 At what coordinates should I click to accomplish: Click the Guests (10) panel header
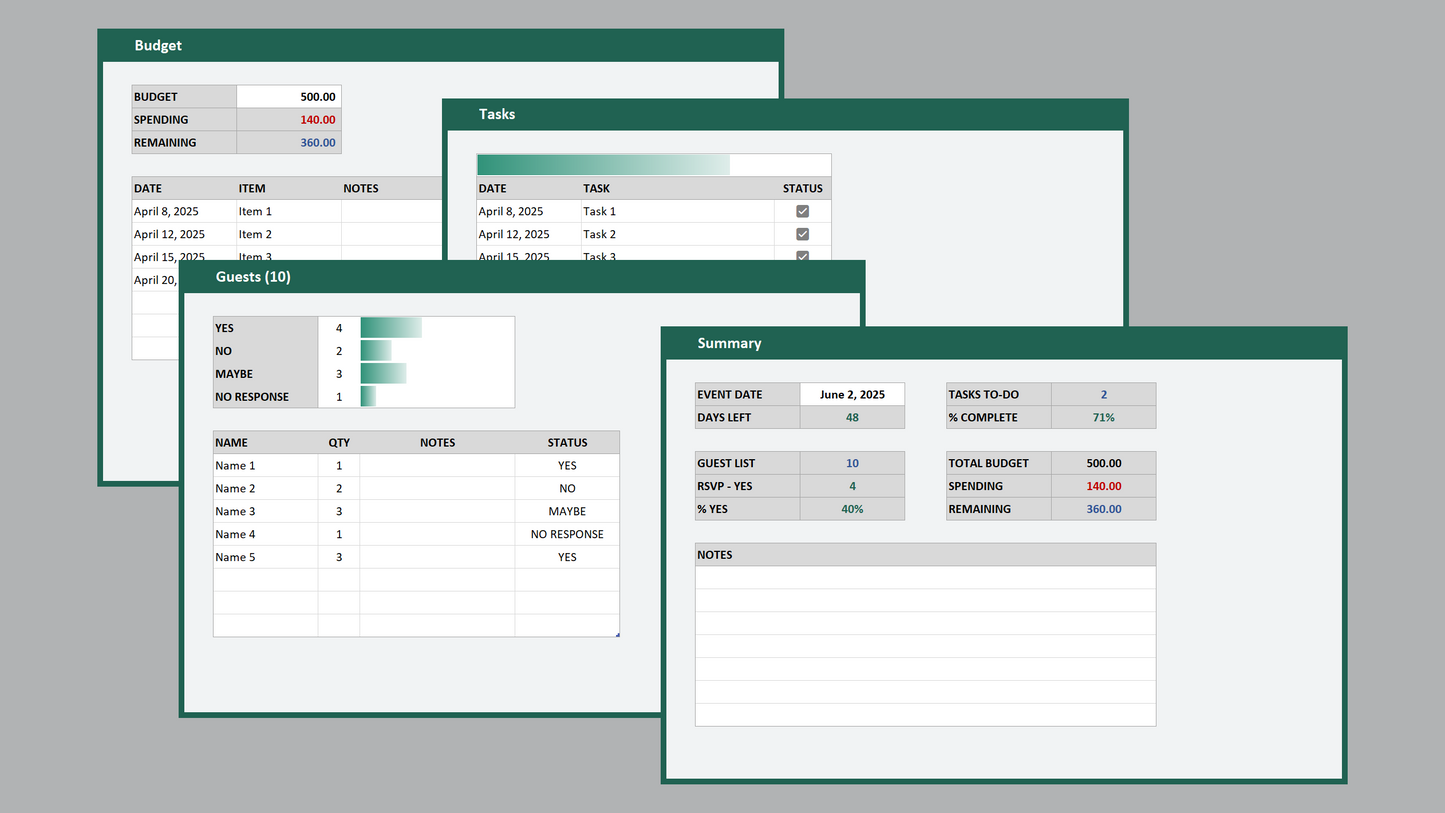253,276
